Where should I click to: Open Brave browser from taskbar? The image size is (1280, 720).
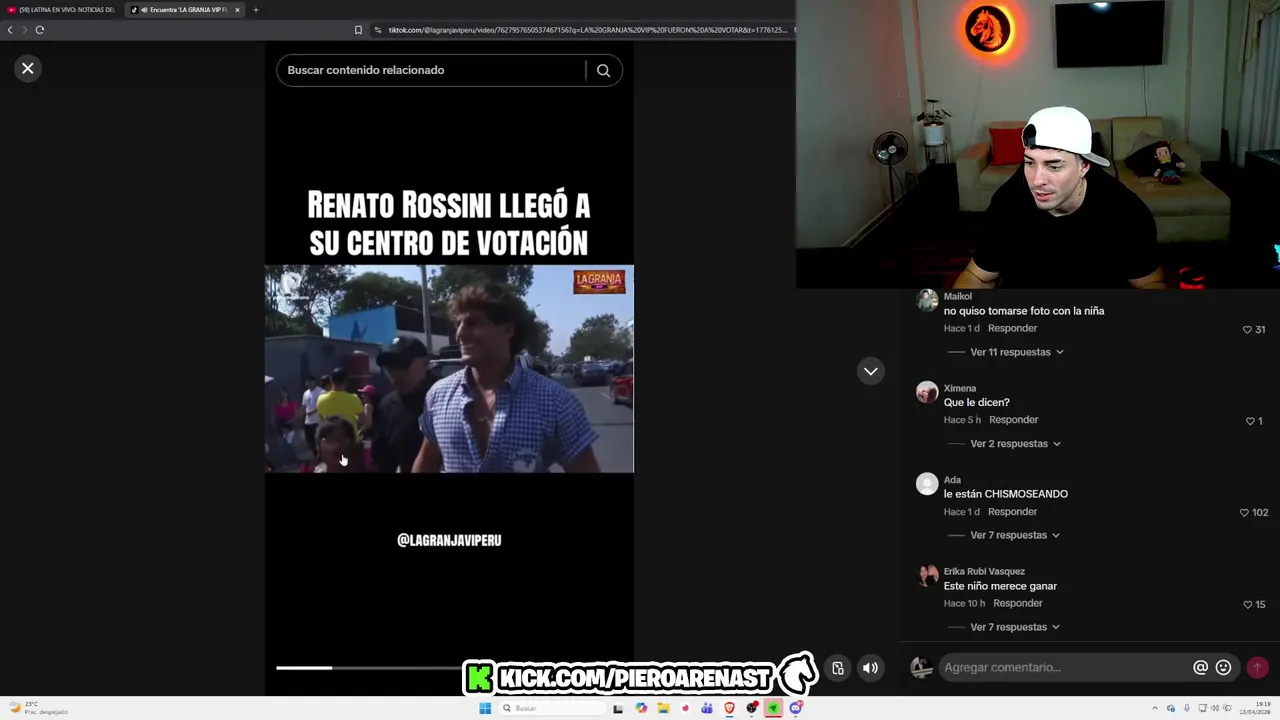[x=729, y=708]
